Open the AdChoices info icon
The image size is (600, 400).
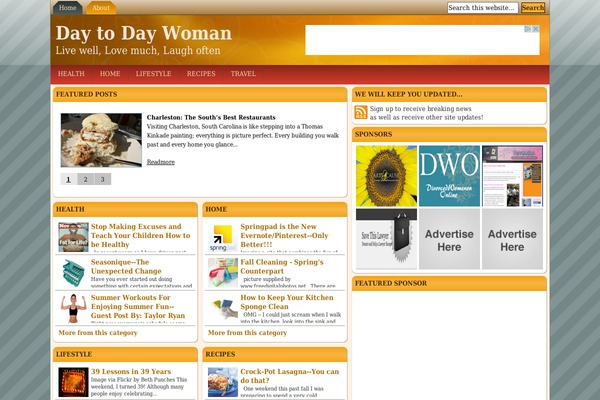coord(528,29)
